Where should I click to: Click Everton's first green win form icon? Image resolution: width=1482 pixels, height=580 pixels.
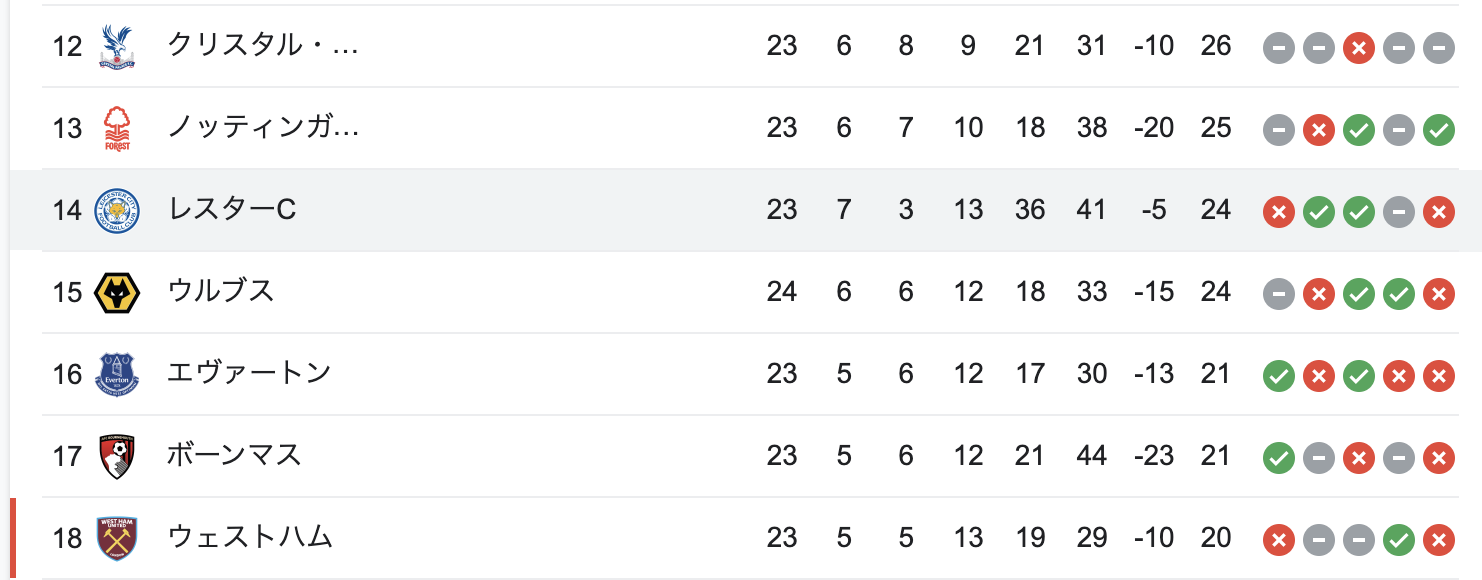[x=1278, y=375]
